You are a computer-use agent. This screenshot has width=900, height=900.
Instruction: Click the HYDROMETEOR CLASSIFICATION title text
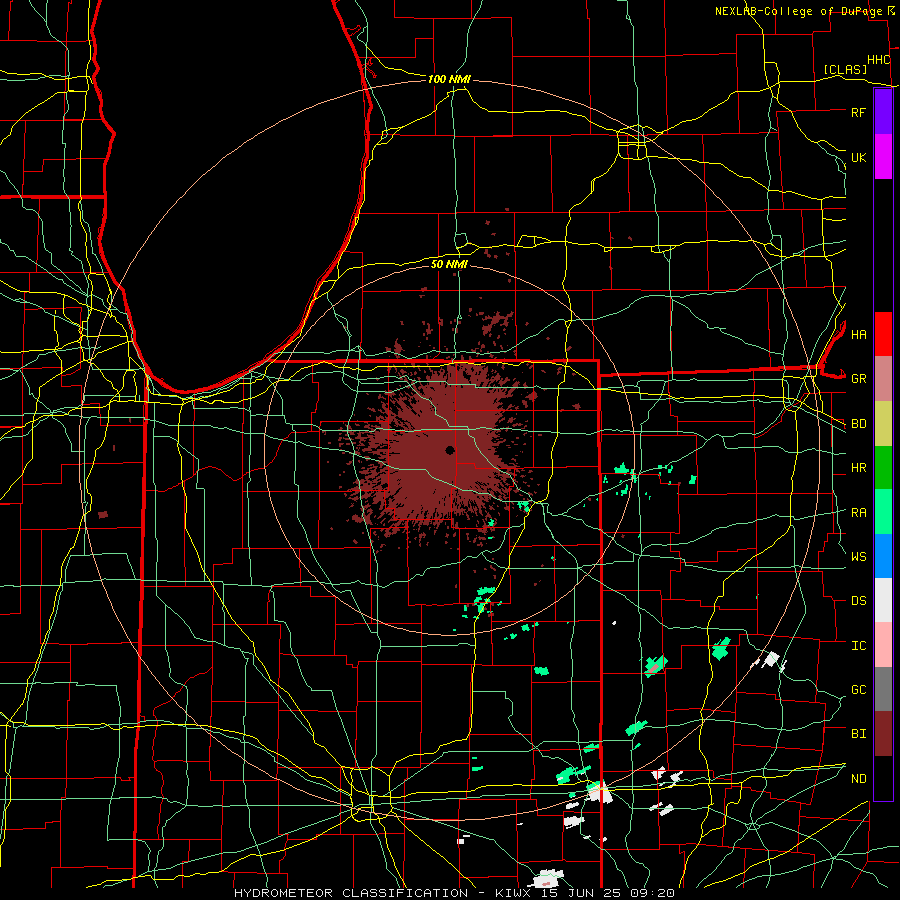(351, 893)
